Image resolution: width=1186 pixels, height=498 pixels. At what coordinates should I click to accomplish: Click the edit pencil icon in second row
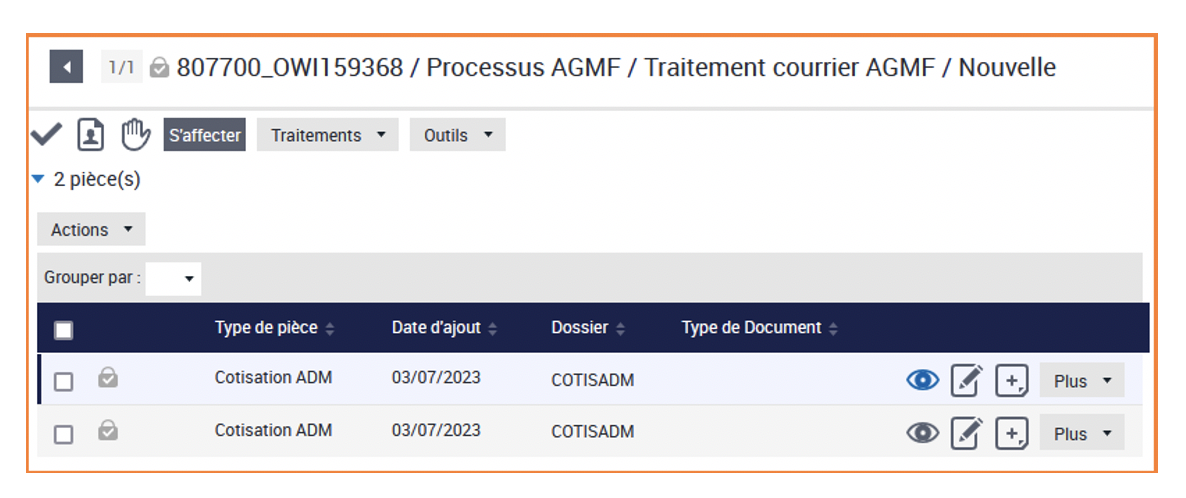coord(966,433)
